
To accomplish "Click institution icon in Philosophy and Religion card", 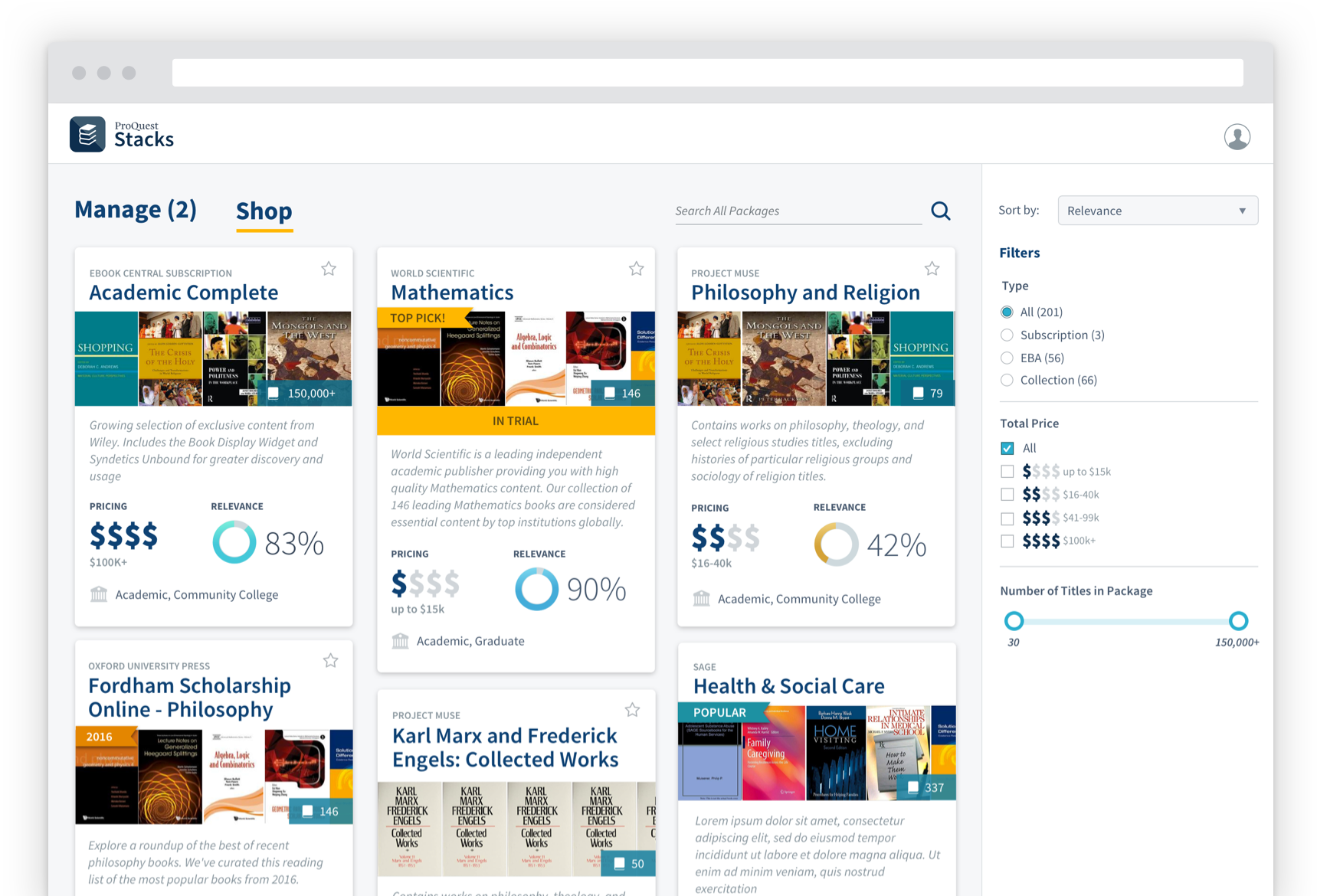I will point(701,599).
